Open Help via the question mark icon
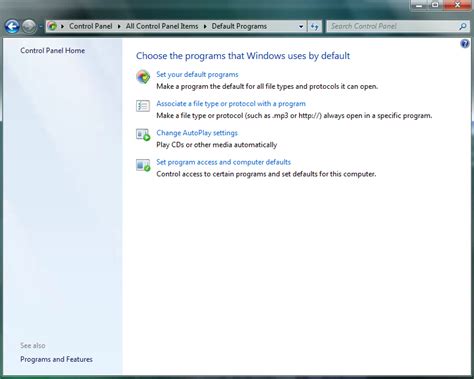474x379 pixels. click(x=465, y=44)
